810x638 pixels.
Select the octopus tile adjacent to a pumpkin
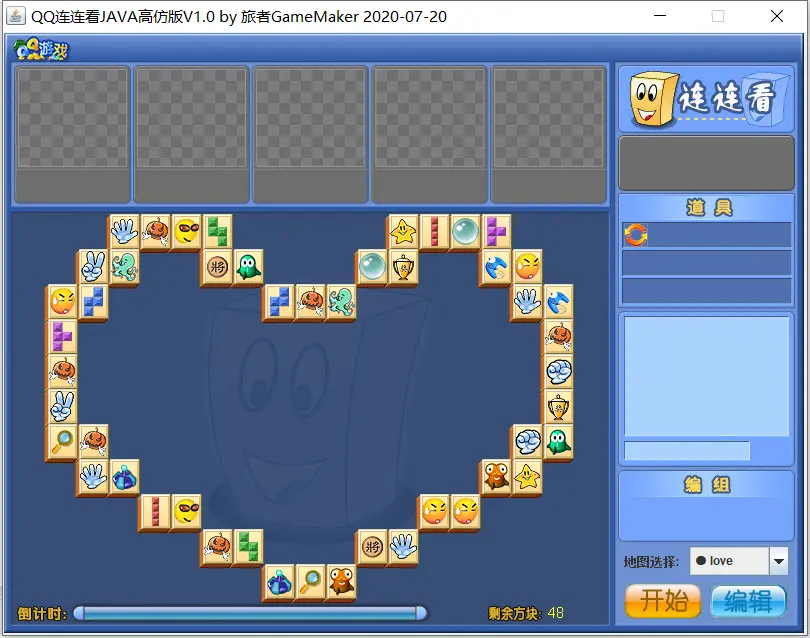(x=341, y=301)
